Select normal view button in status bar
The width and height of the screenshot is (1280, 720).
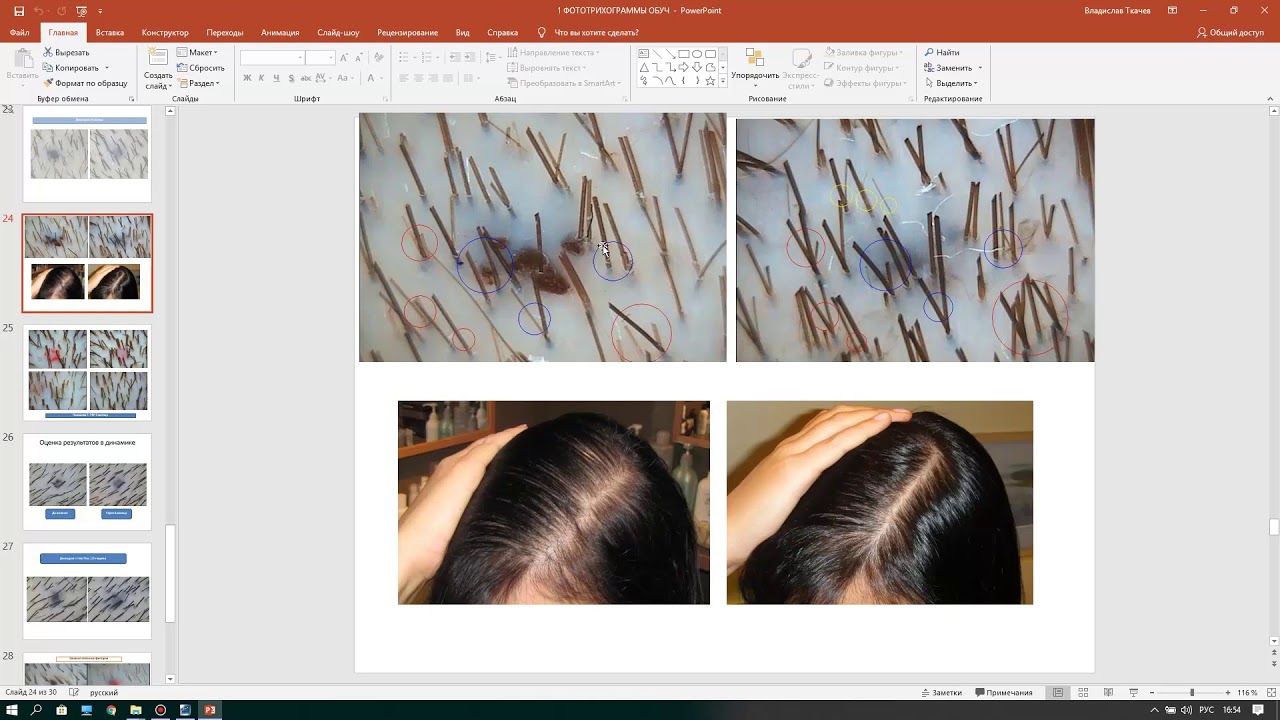click(1058, 692)
